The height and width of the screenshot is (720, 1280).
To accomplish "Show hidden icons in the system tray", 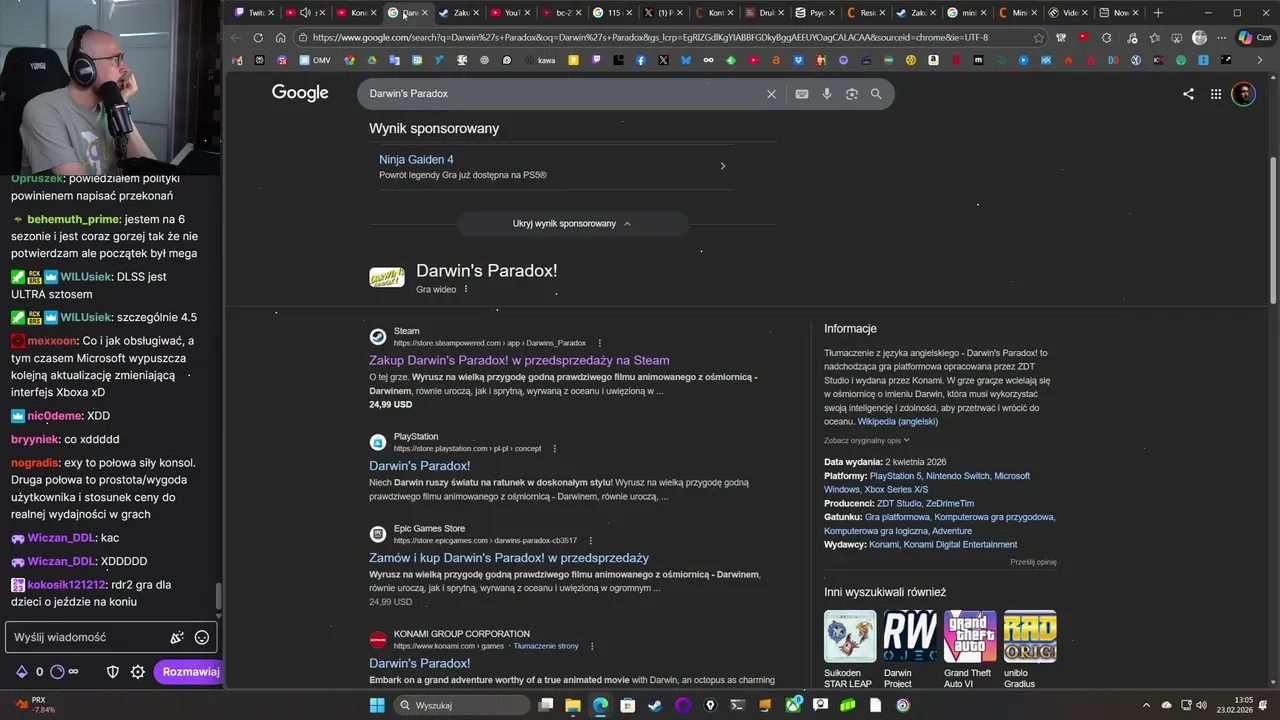I will [1146, 705].
